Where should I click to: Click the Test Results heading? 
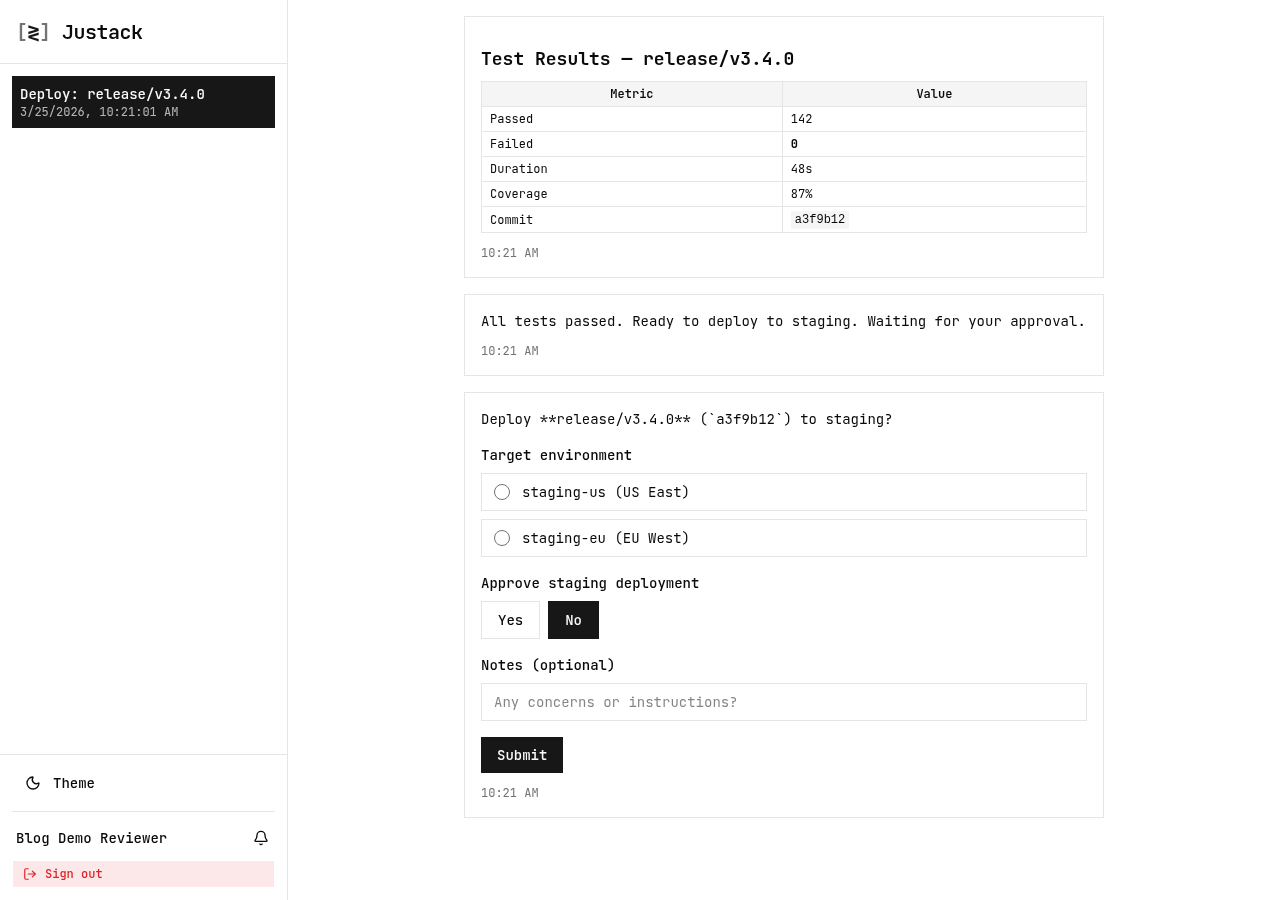[637, 59]
